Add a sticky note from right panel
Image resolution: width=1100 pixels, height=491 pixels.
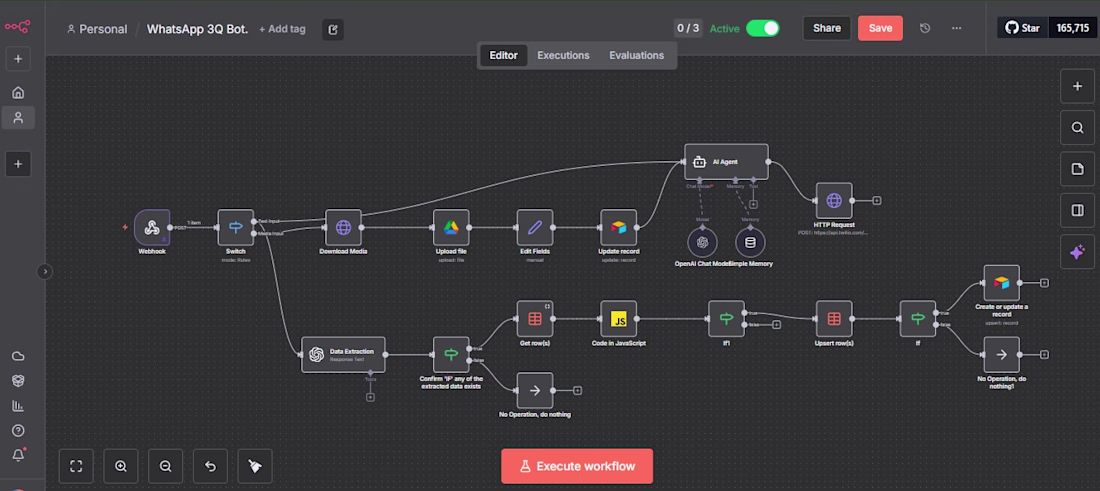[1077, 169]
